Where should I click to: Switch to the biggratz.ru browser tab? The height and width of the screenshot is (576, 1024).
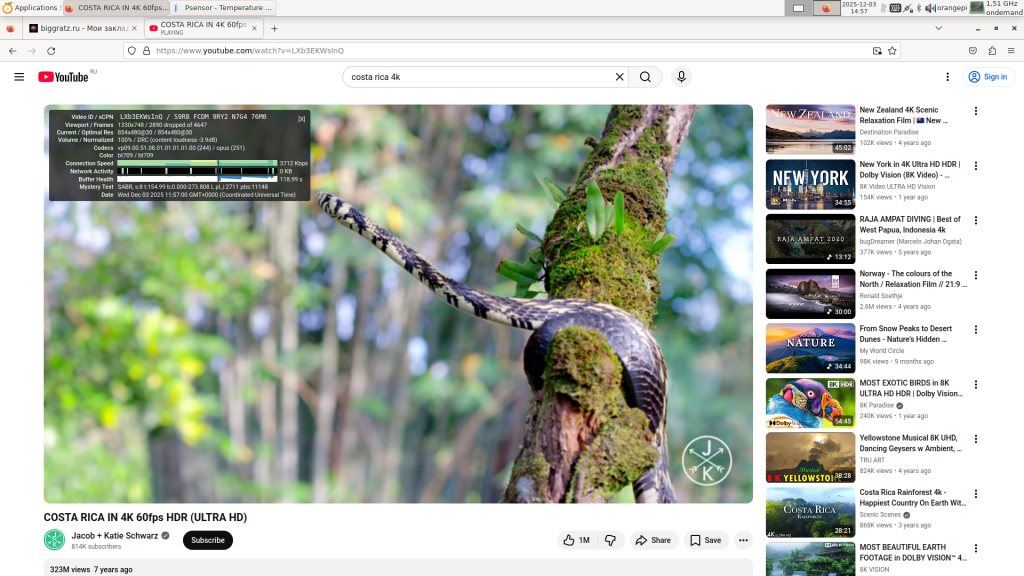(82, 28)
